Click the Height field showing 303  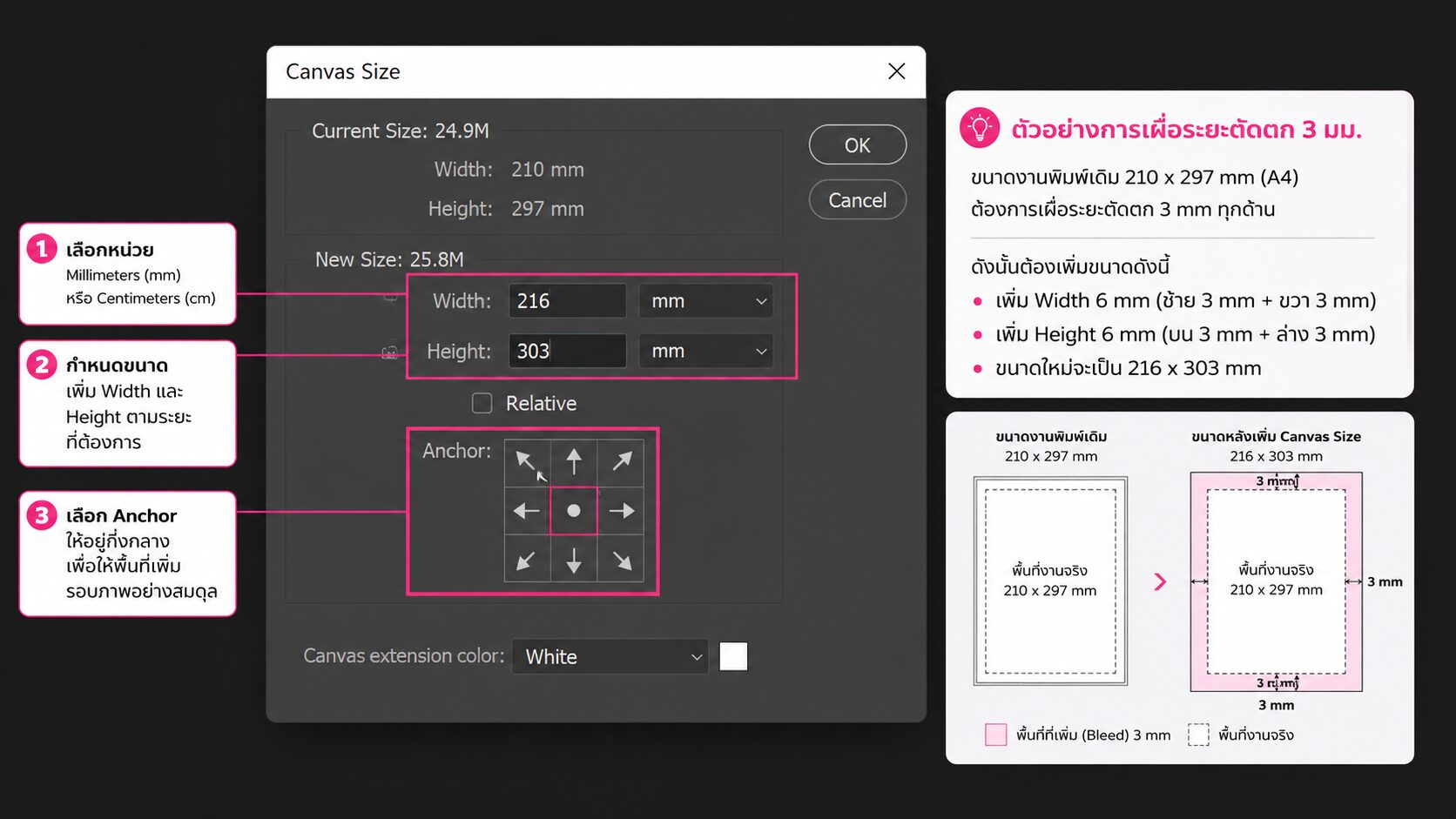(x=567, y=351)
